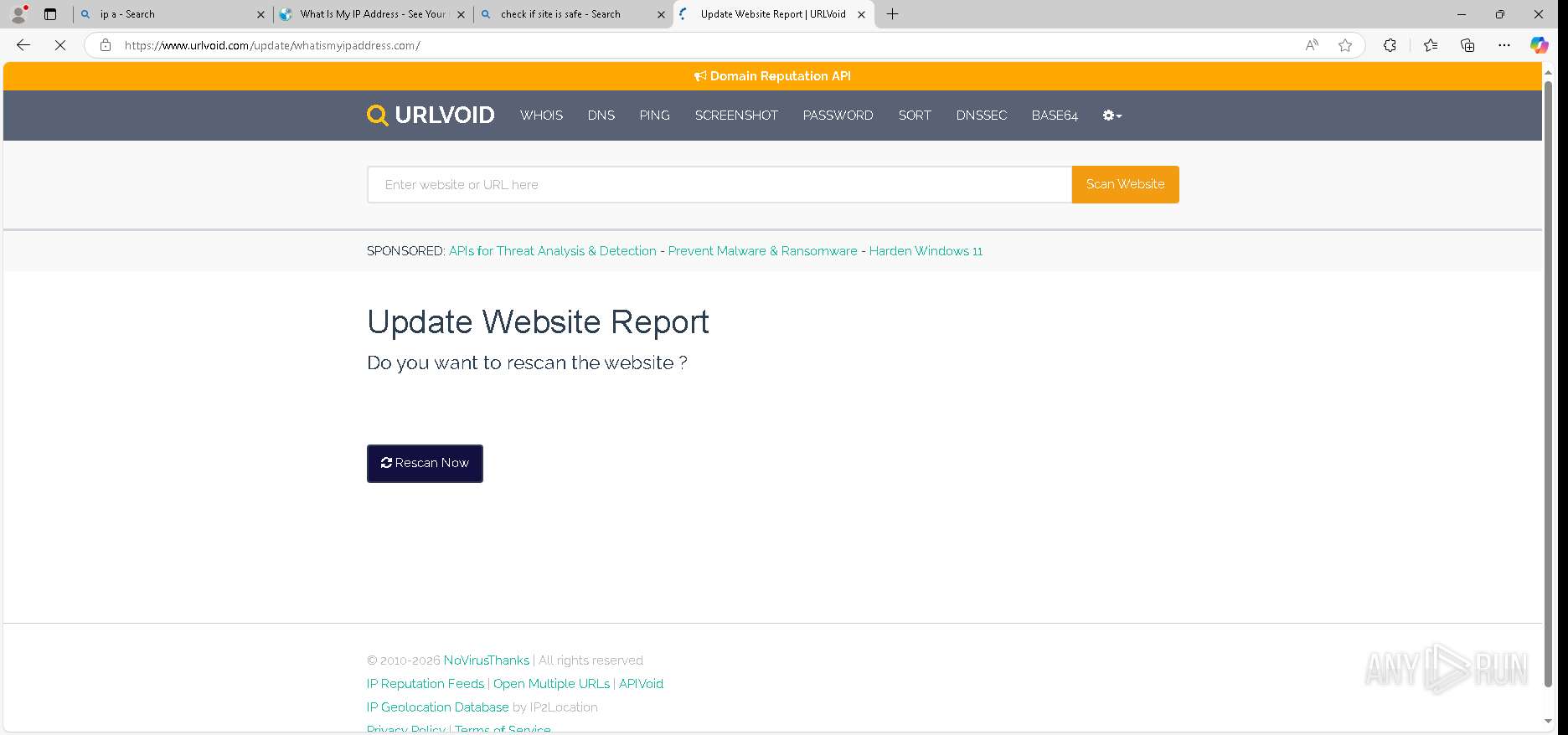Open APIVoid footer link
The width and height of the screenshot is (1568, 735).
(641, 684)
